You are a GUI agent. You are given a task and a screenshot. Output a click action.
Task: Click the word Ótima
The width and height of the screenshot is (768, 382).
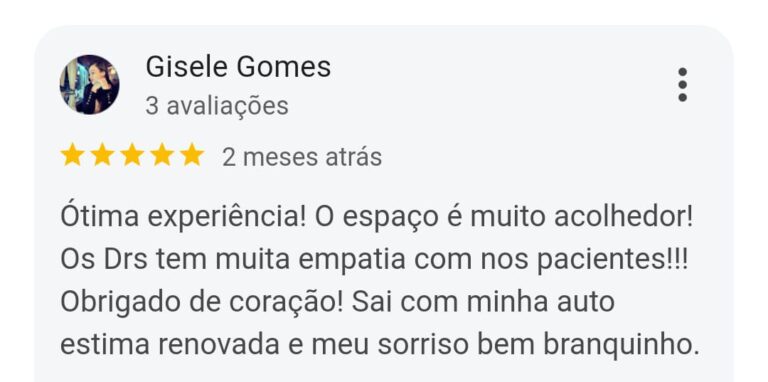coord(99,216)
